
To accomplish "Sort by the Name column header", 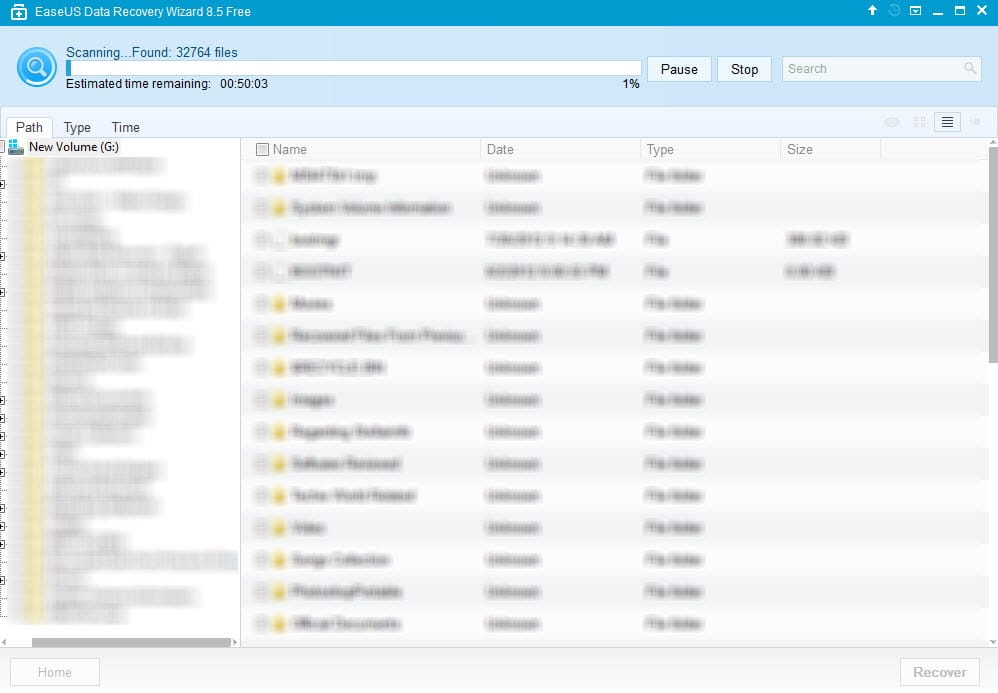I will click(290, 150).
